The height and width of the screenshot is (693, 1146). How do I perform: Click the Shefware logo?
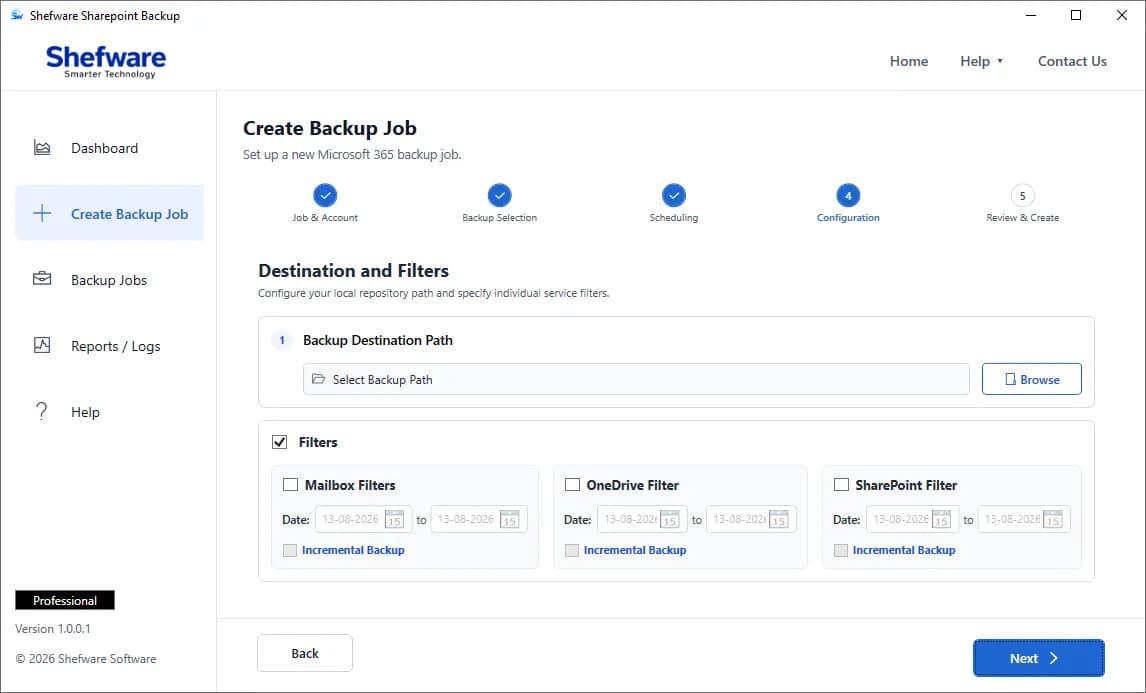(x=106, y=61)
